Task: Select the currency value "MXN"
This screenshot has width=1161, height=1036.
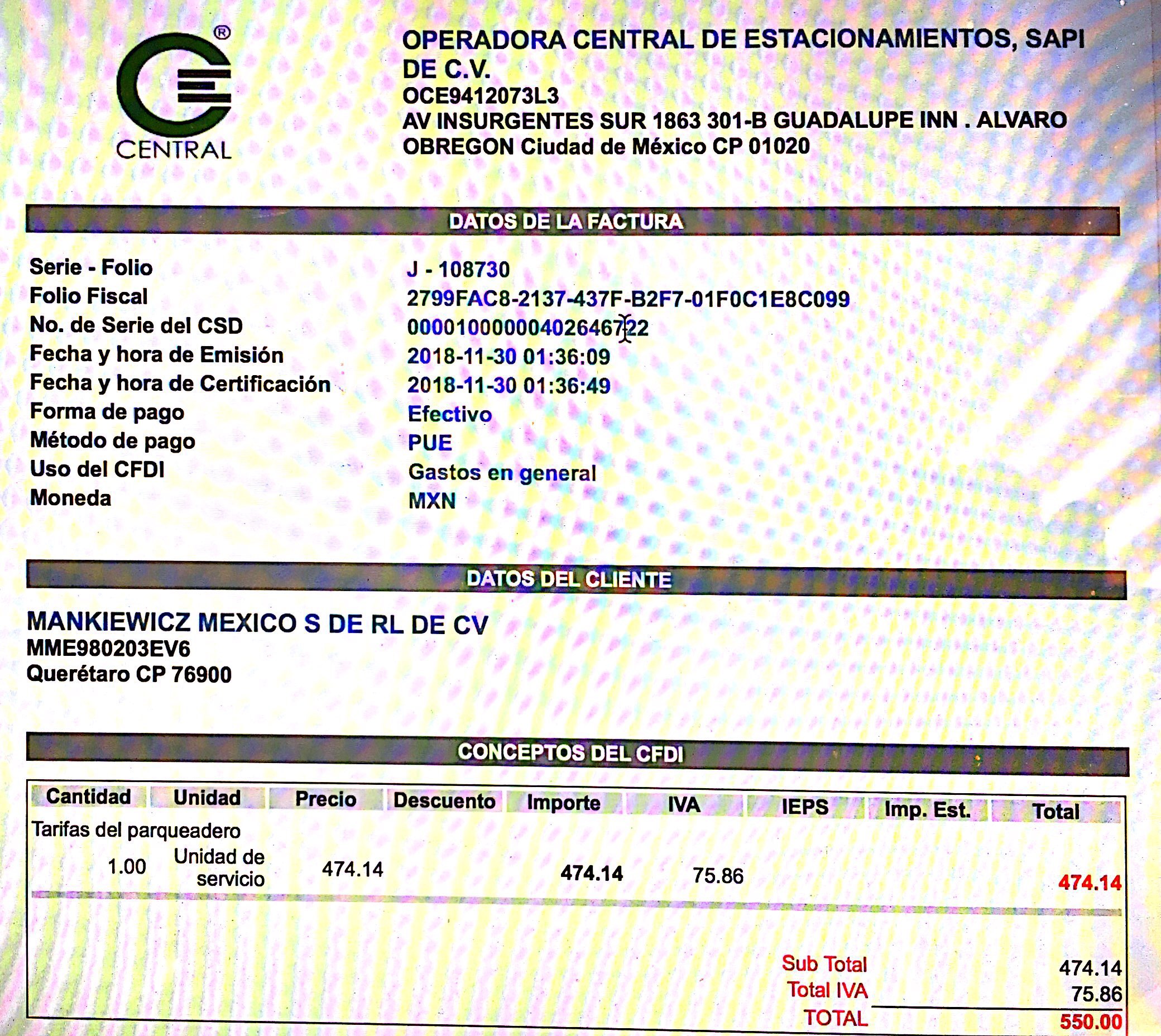Action: tap(432, 501)
